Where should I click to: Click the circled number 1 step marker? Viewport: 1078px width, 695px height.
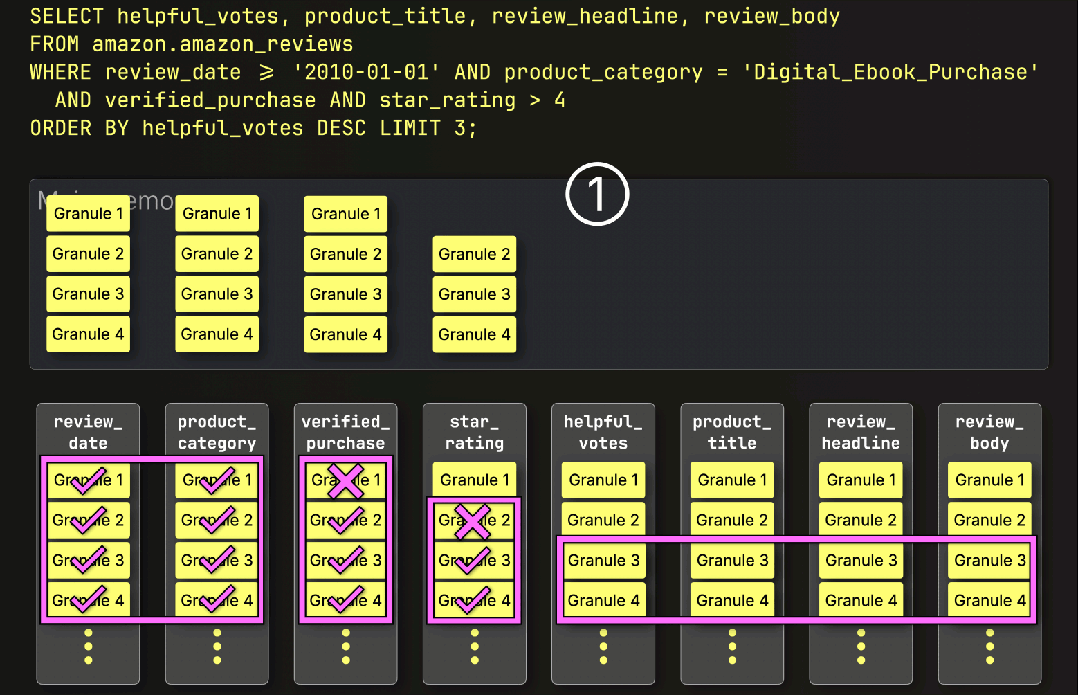point(597,194)
